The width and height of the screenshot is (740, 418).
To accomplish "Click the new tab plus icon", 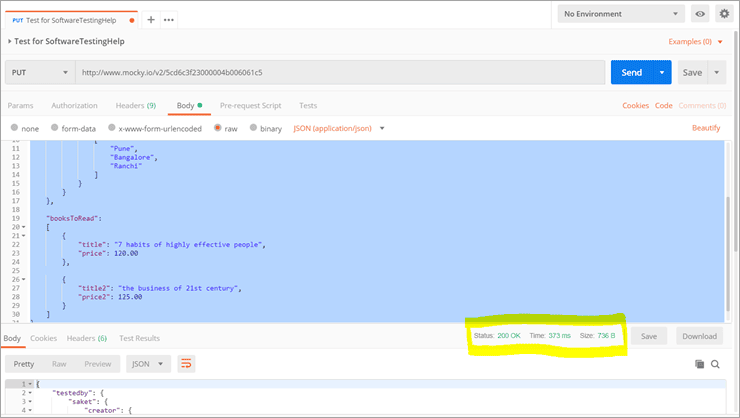I will [151, 19].
